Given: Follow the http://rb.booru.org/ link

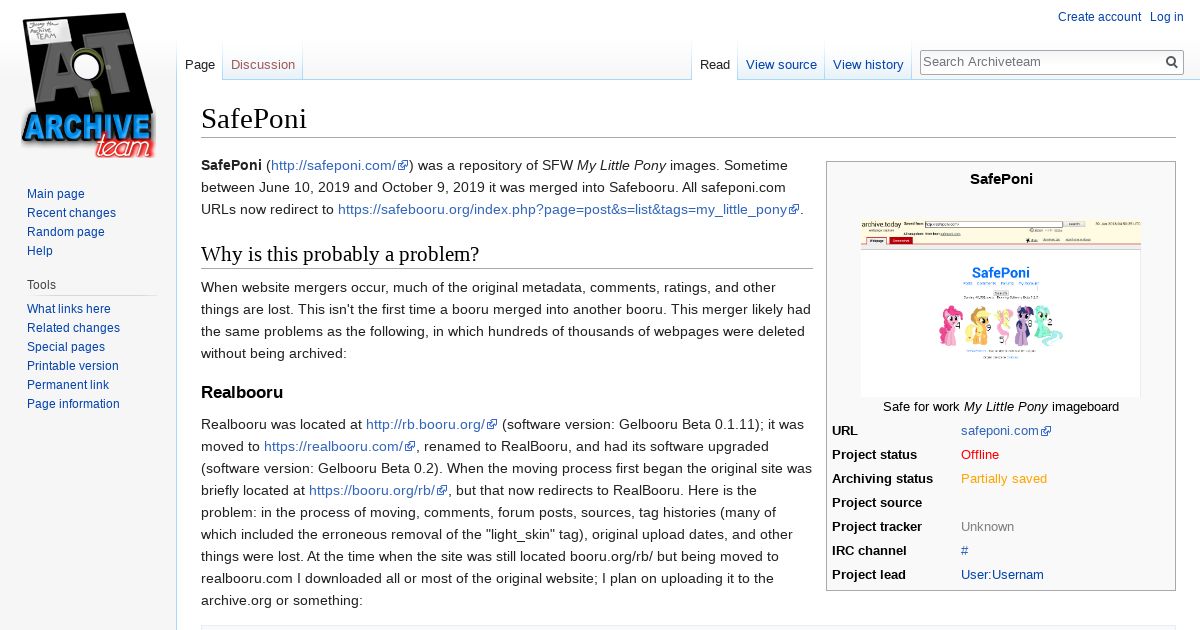Looking at the screenshot, I should tap(431, 424).
